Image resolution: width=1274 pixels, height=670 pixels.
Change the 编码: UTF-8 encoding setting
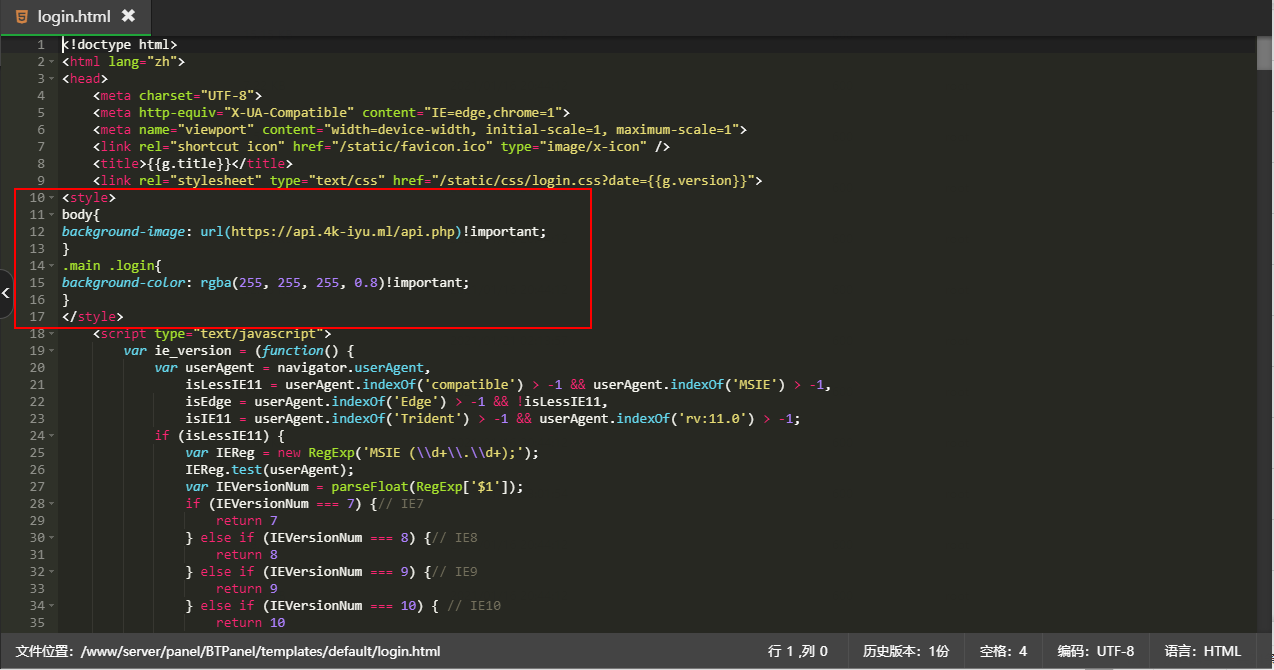coord(1096,651)
